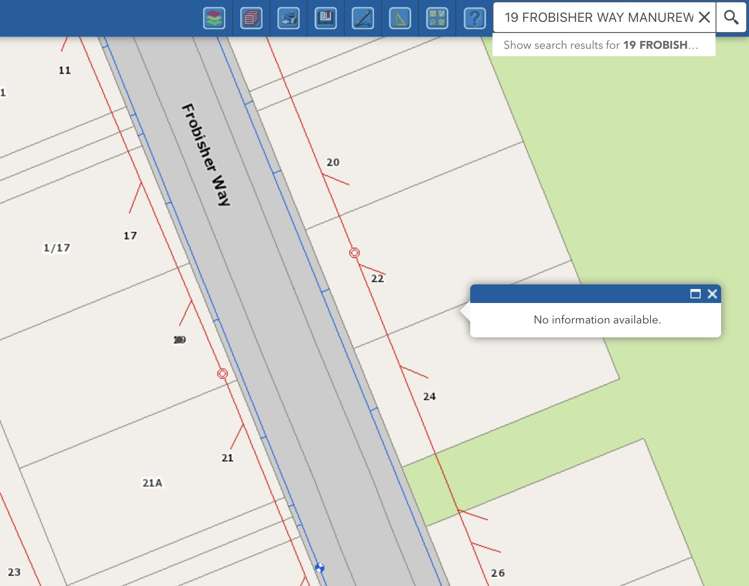The width and height of the screenshot is (749, 586).
Task: Click the blue marker at bottom of road
Action: click(319, 568)
